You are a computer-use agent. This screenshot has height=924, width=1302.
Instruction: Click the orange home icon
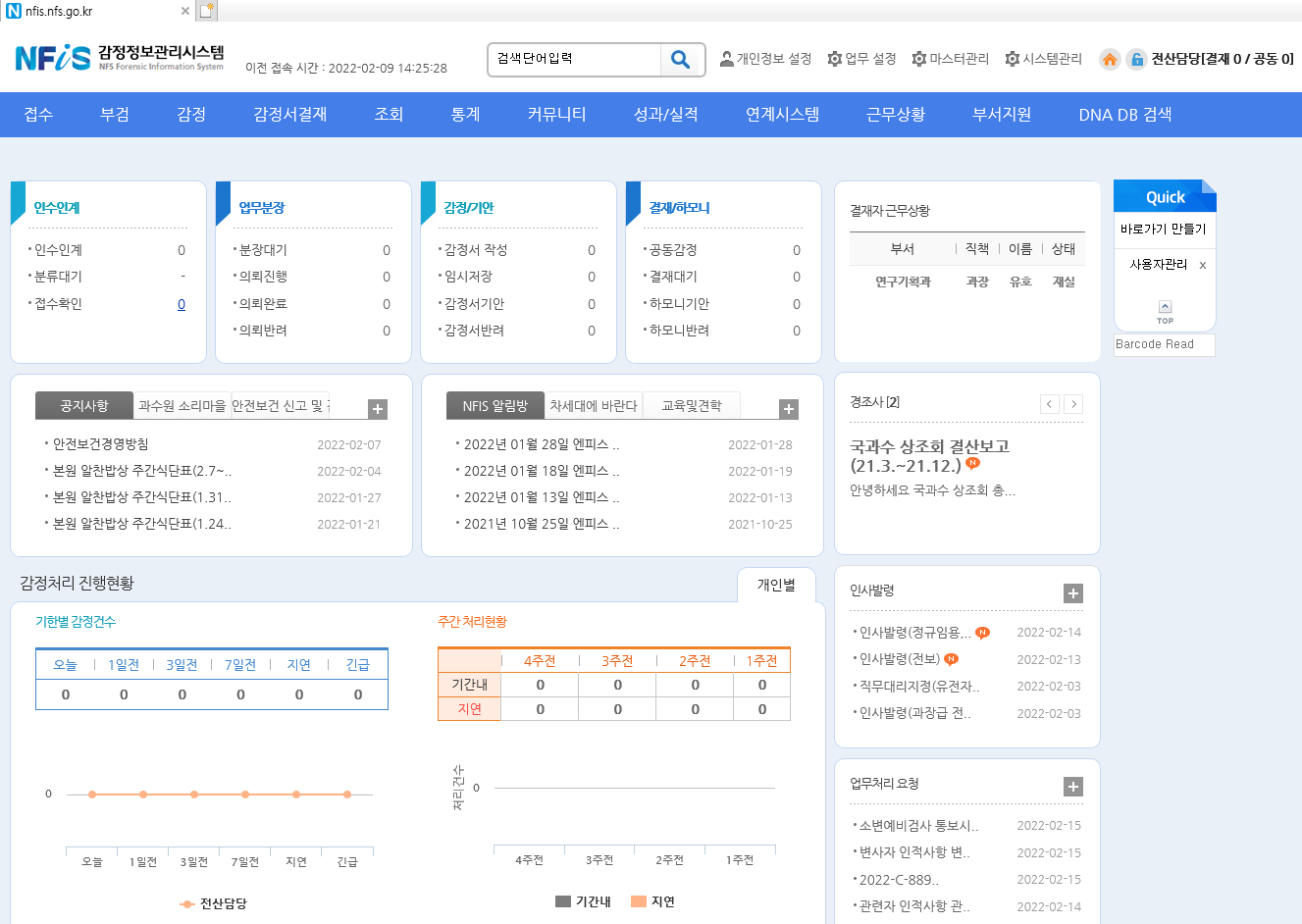[x=1110, y=59]
